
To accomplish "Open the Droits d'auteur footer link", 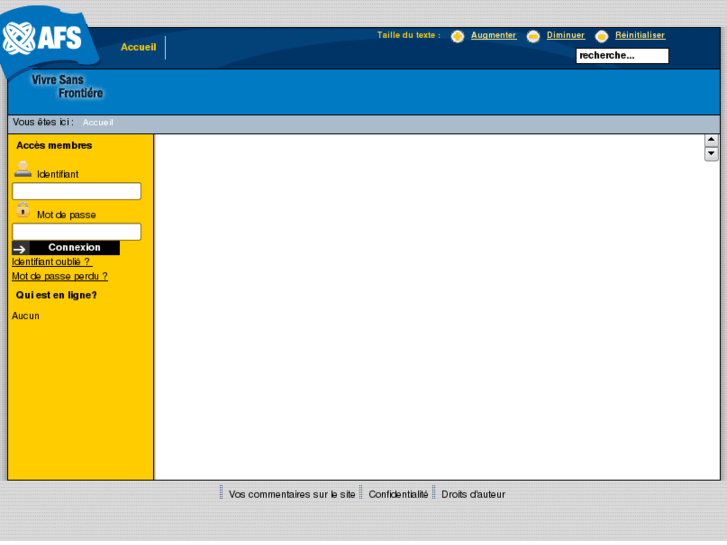I will pyautogui.click(x=473, y=494).
